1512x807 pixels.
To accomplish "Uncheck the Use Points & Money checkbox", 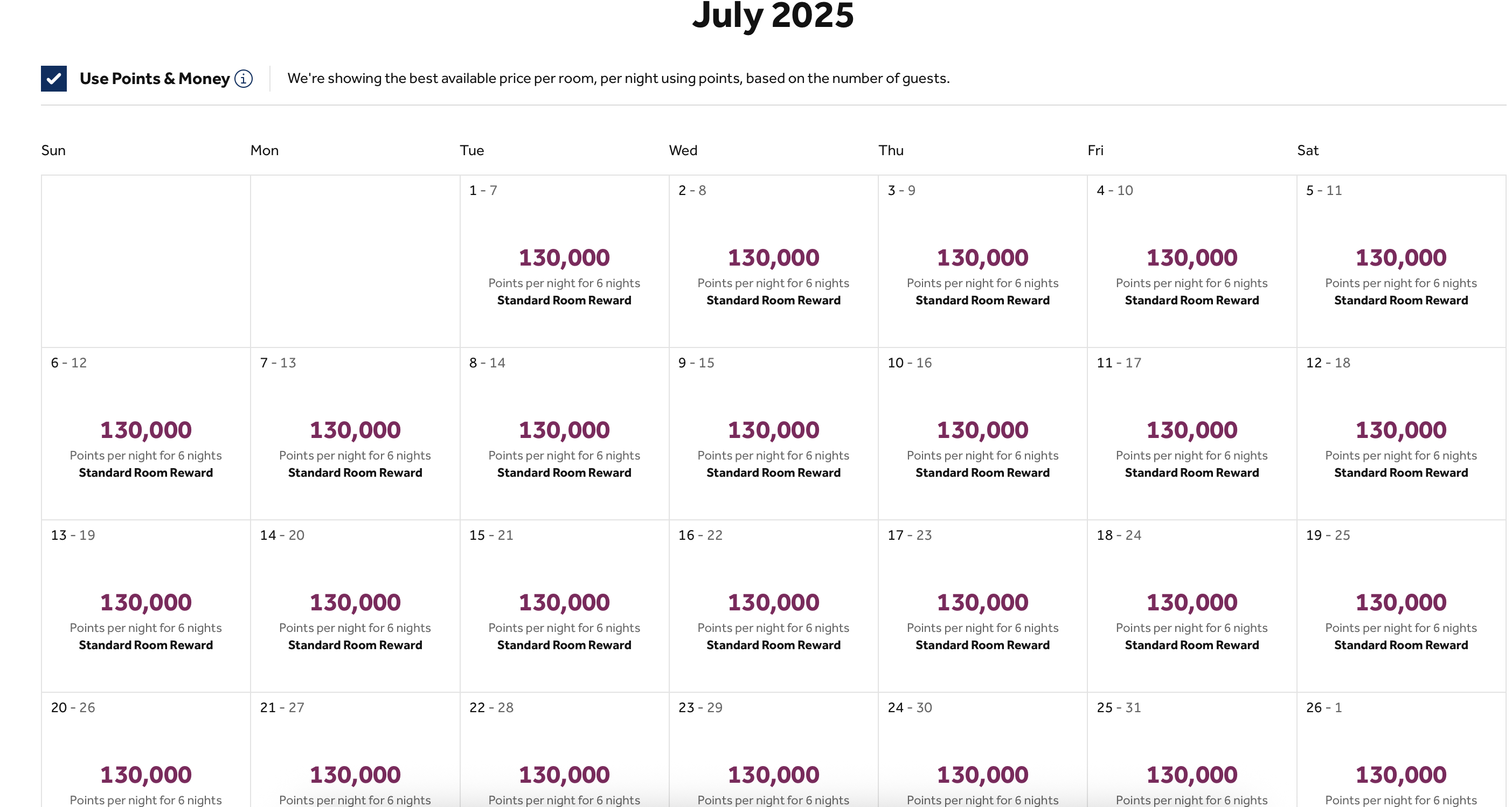I will point(53,79).
